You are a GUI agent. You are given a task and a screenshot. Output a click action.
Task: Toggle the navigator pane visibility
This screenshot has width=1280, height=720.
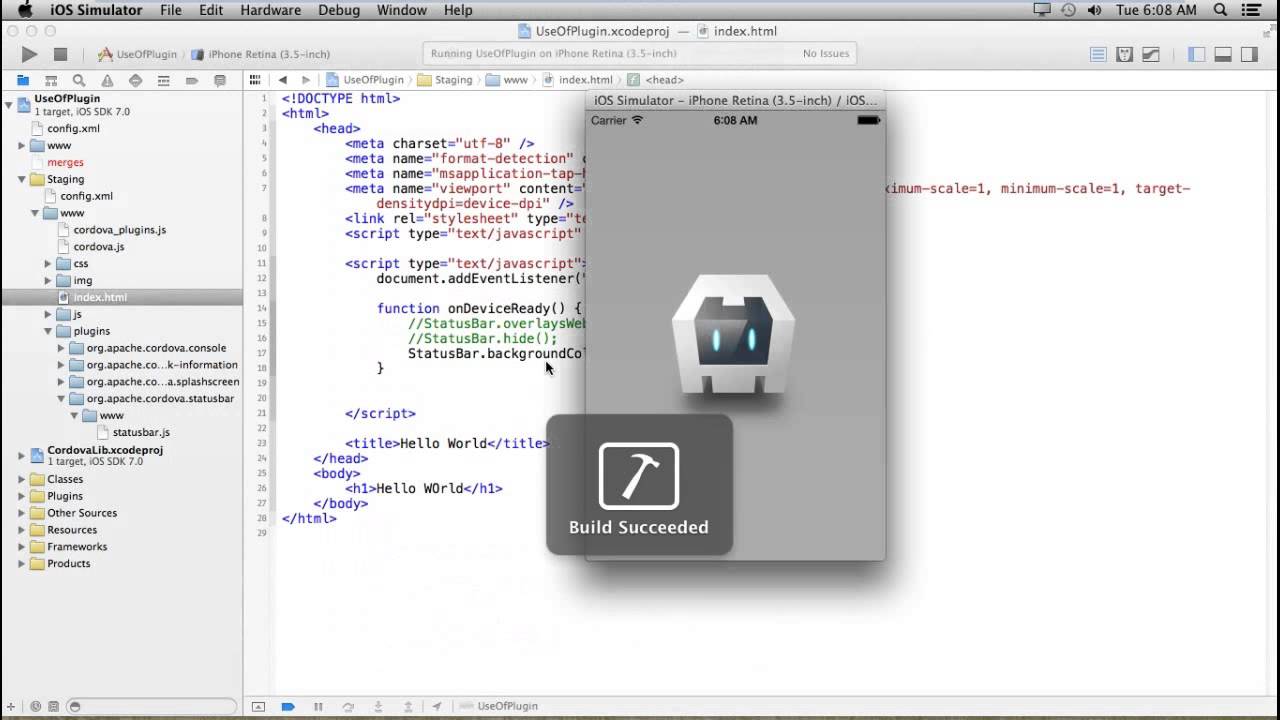[1196, 55]
